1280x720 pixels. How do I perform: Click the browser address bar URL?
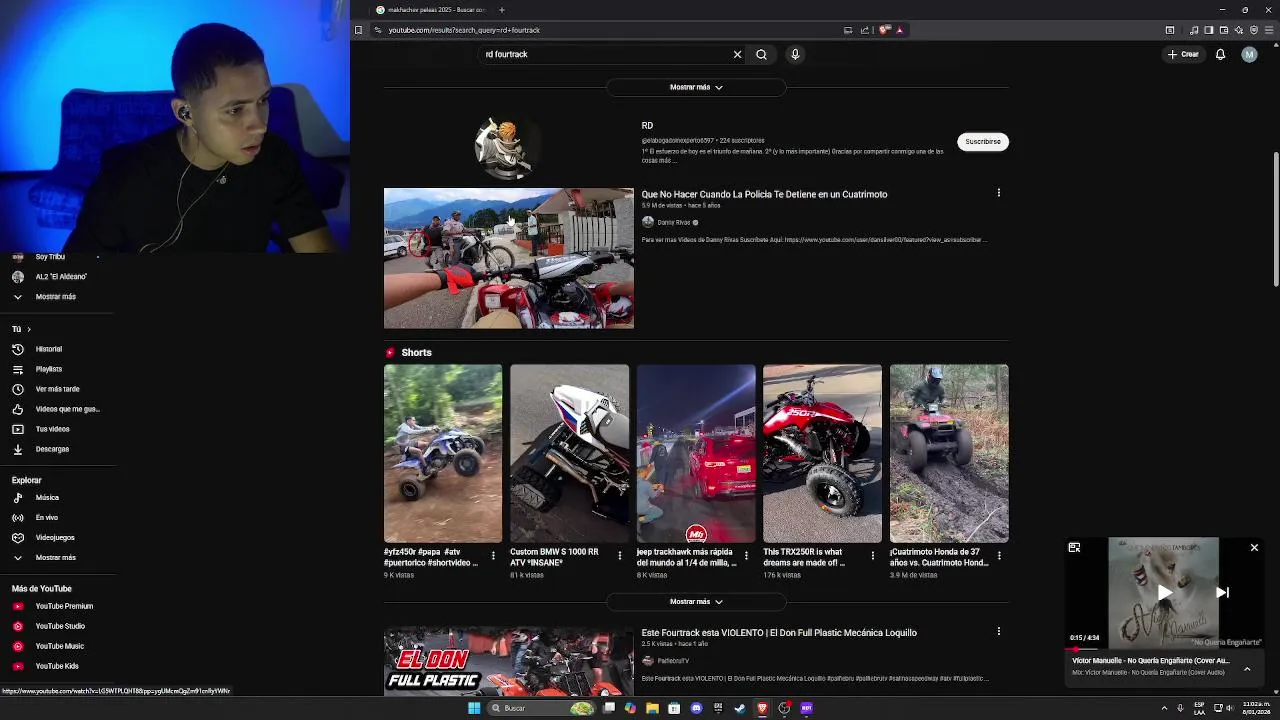tap(464, 30)
